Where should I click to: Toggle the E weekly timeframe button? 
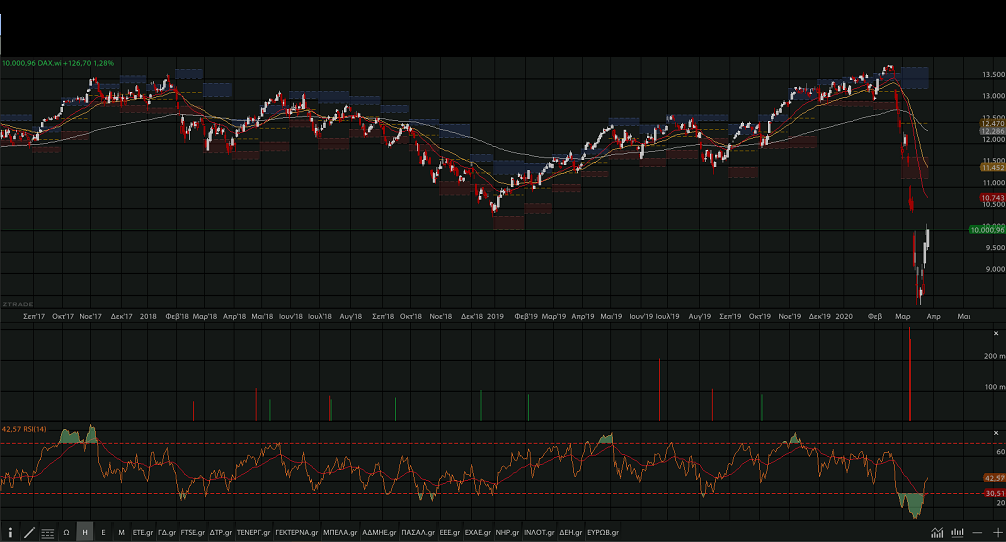coord(103,533)
